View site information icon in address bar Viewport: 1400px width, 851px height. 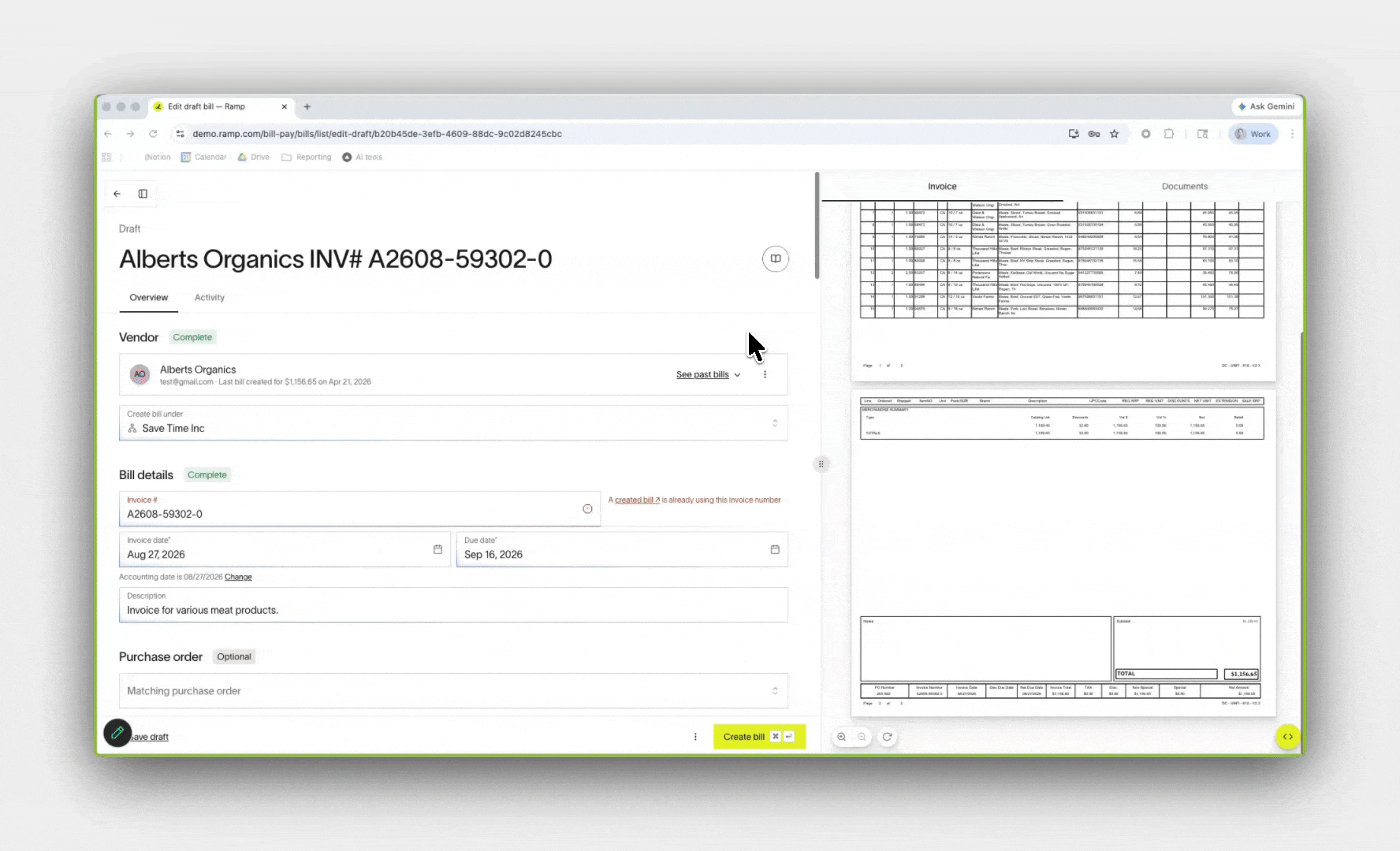click(x=181, y=134)
